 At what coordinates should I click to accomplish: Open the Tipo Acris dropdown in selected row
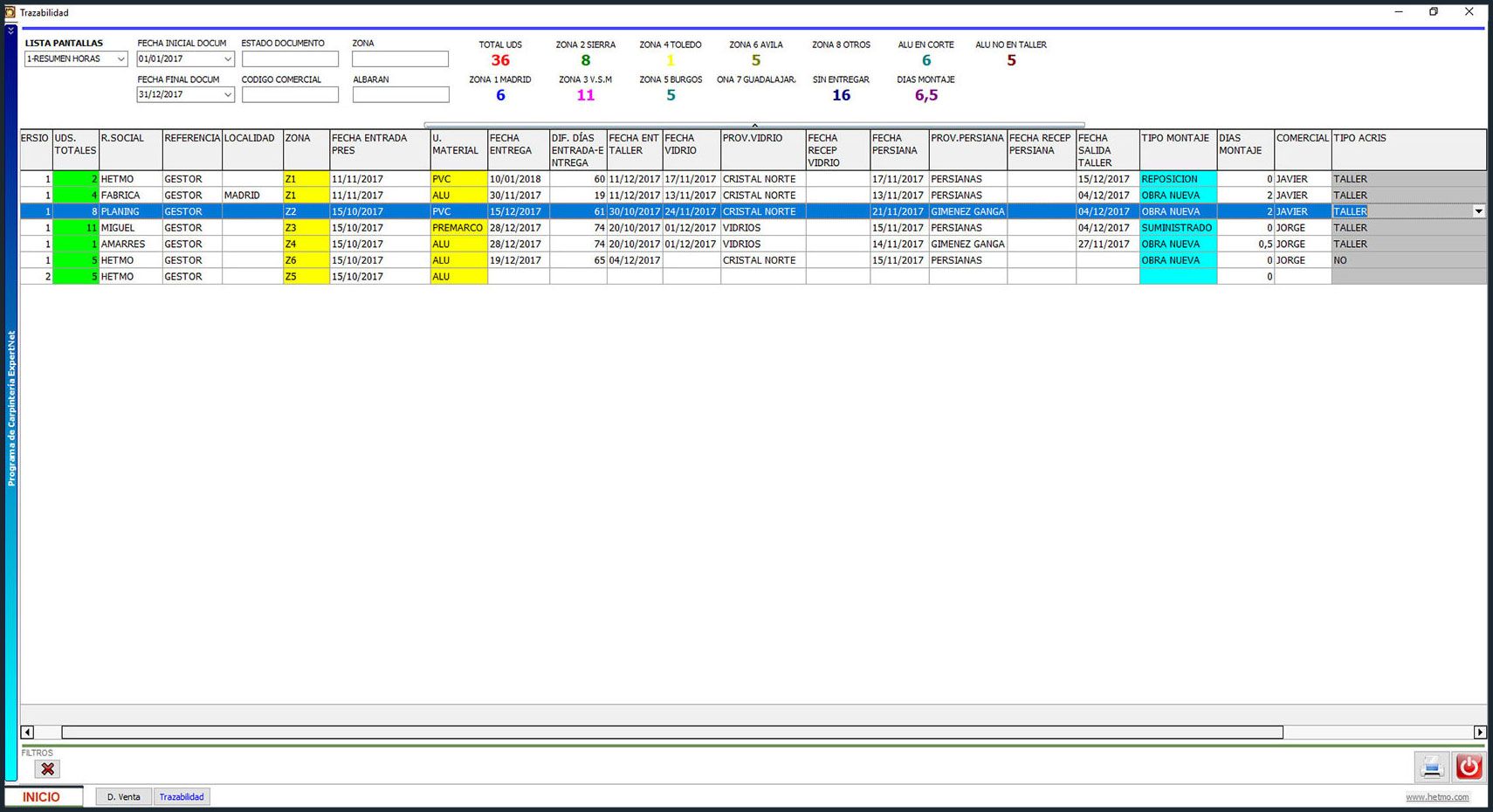[x=1478, y=211]
